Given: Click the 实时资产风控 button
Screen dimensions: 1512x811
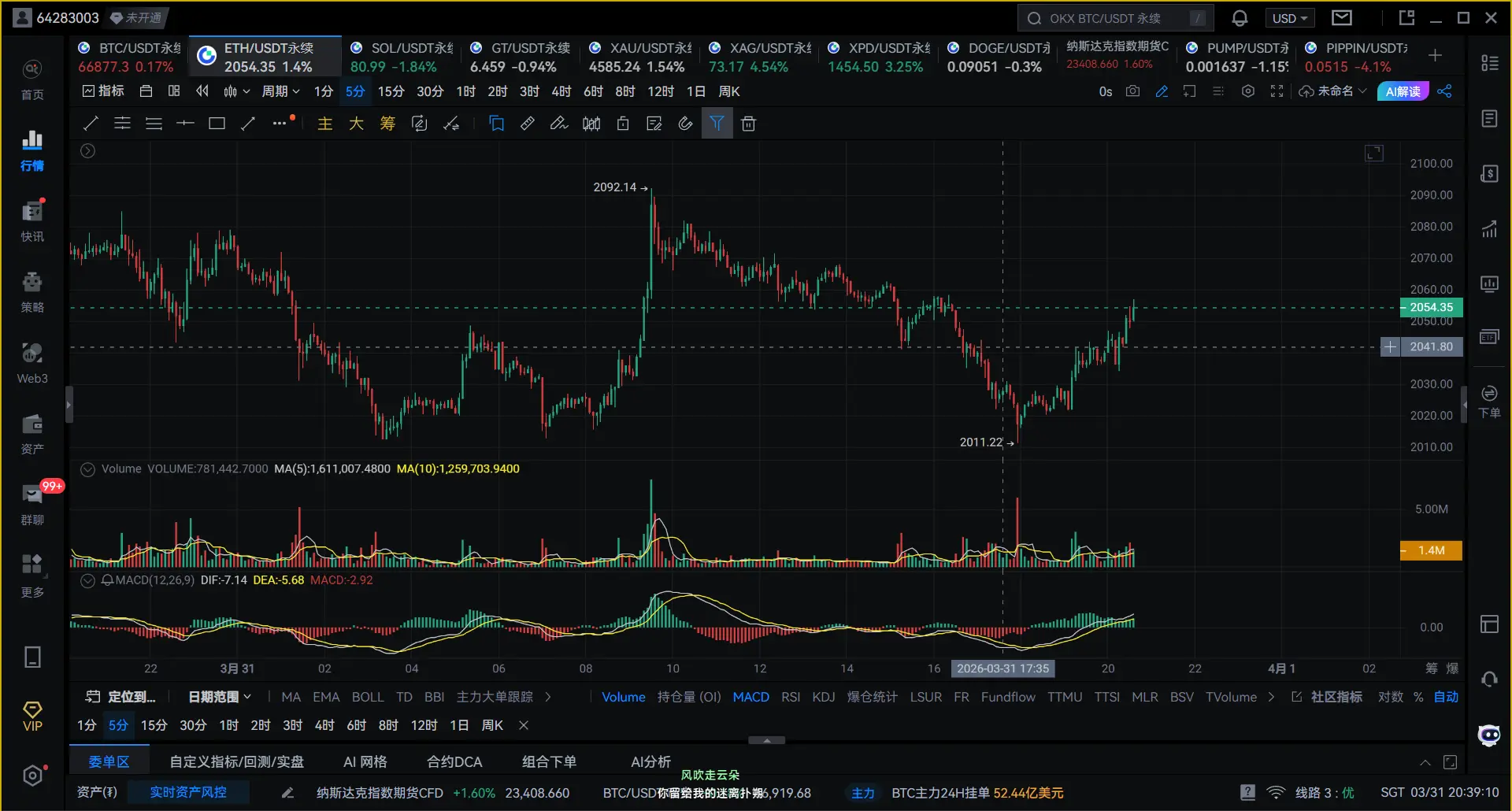Looking at the screenshot, I should click(188, 792).
